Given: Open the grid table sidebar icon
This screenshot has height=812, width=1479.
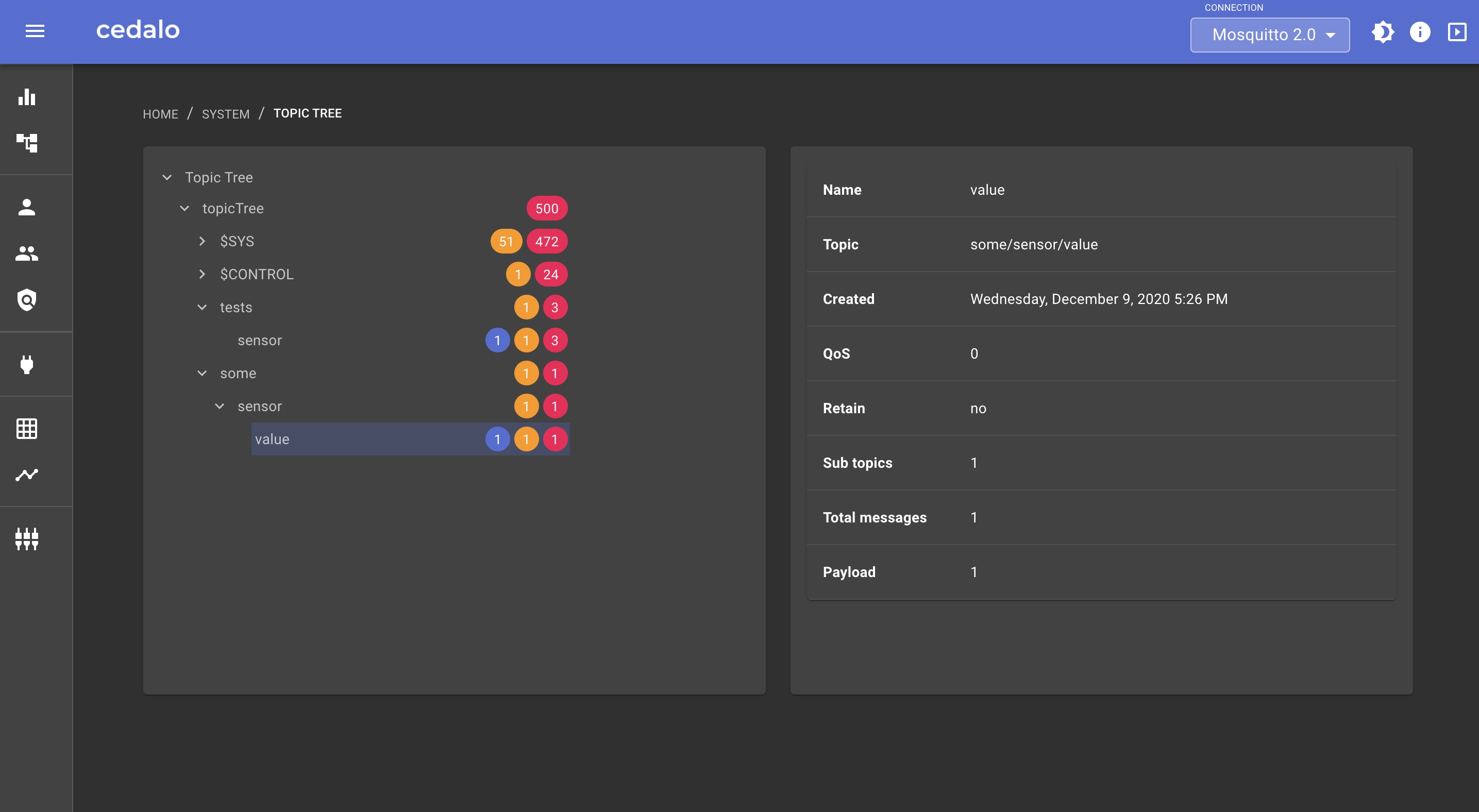Looking at the screenshot, I should pos(27,429).
